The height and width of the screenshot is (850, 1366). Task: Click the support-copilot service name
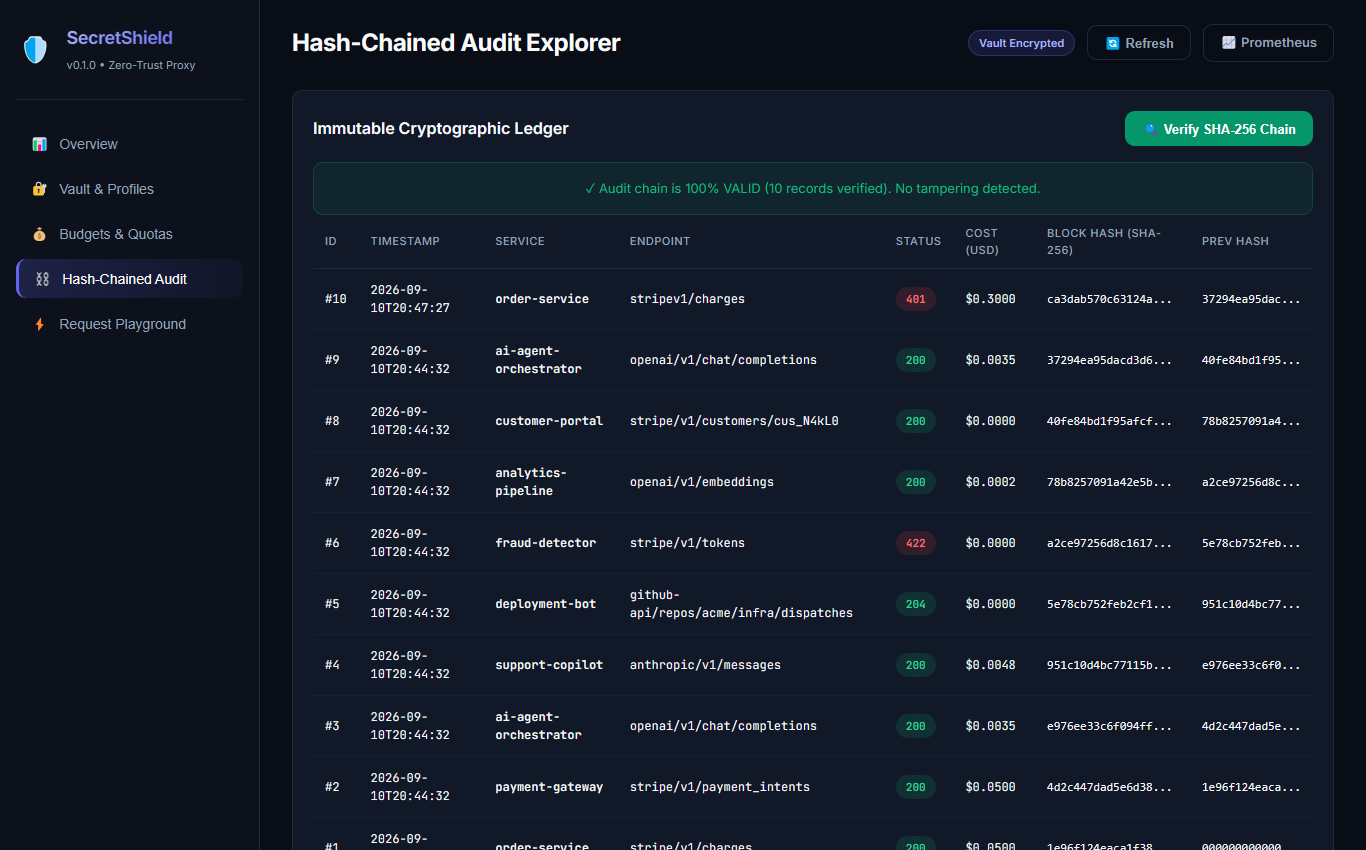click(549, 665)
